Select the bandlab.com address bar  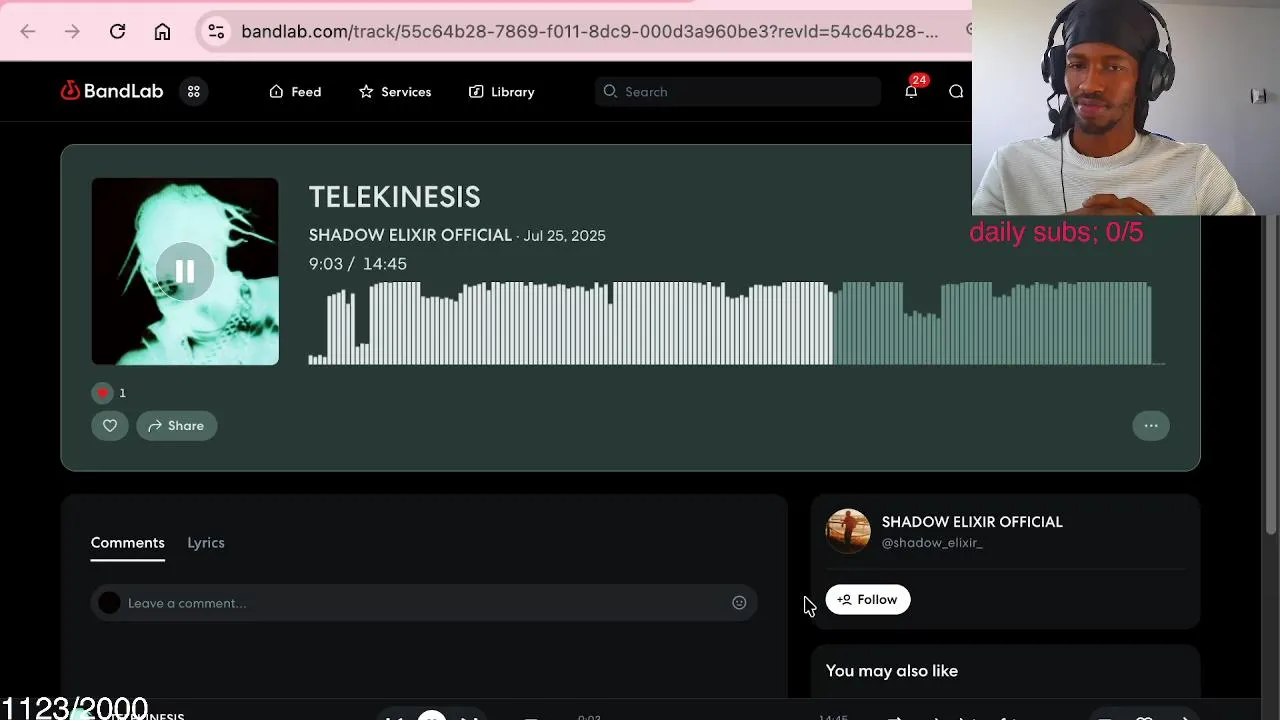coord(590,31)
